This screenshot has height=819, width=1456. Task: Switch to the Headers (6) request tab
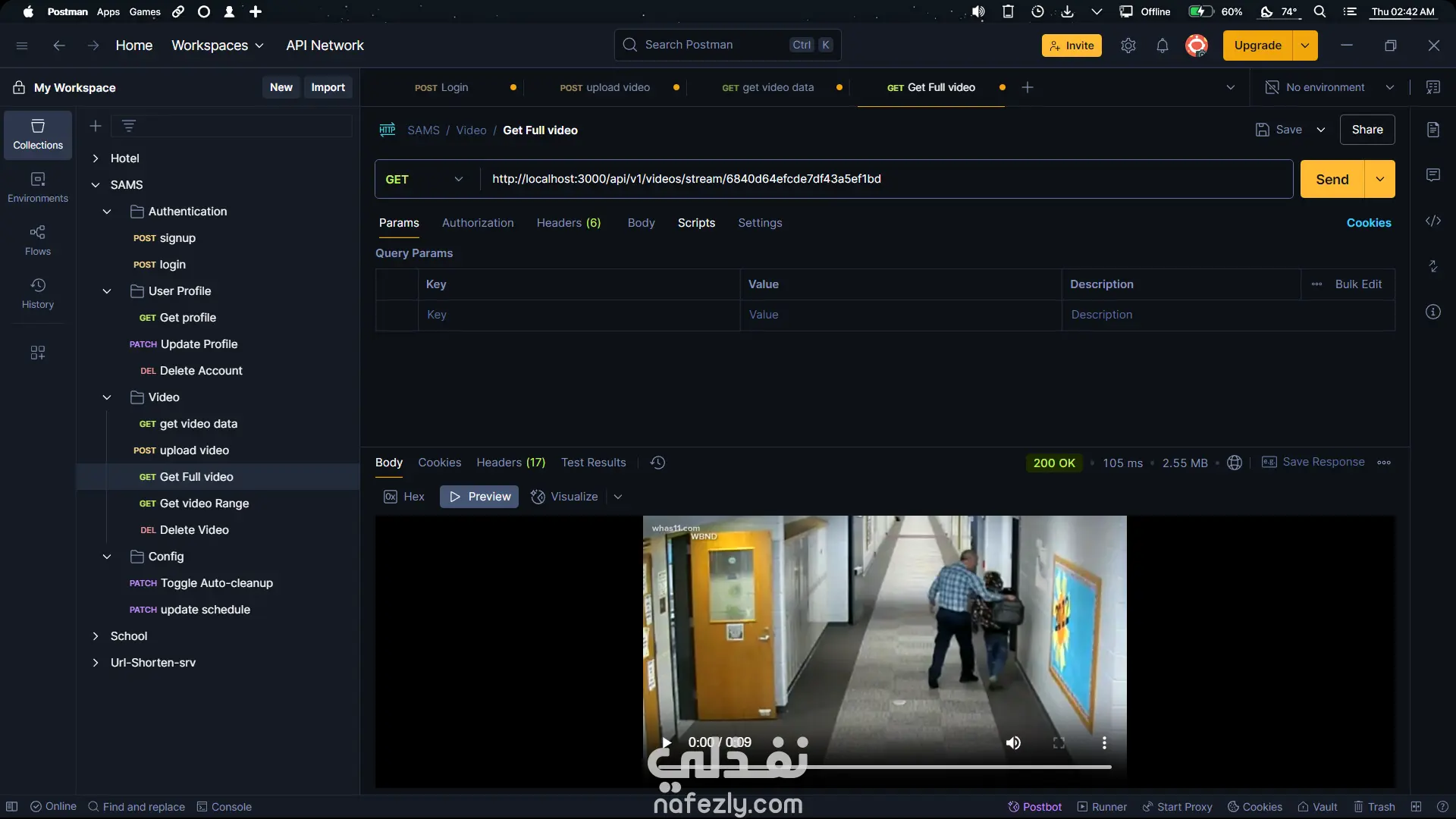pos(568,223)
